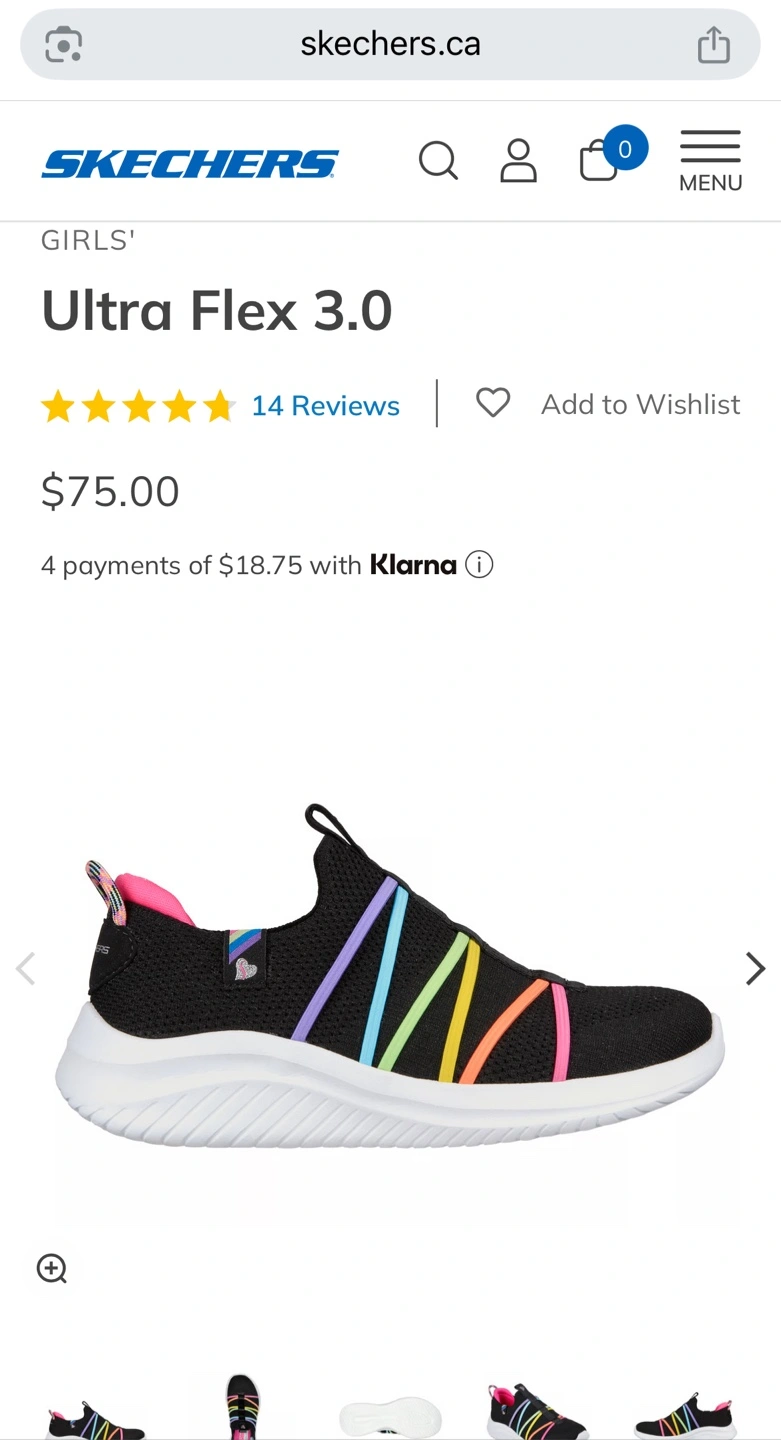
Task: Click Add to Wishlist text
Action: pyautogui.click(x=641, y=404)
